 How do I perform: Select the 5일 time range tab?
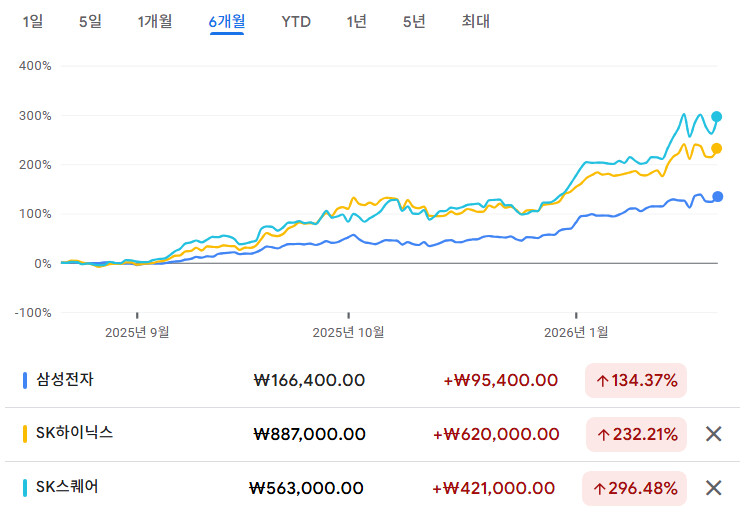pyautogui.click(x=90, y=21)
